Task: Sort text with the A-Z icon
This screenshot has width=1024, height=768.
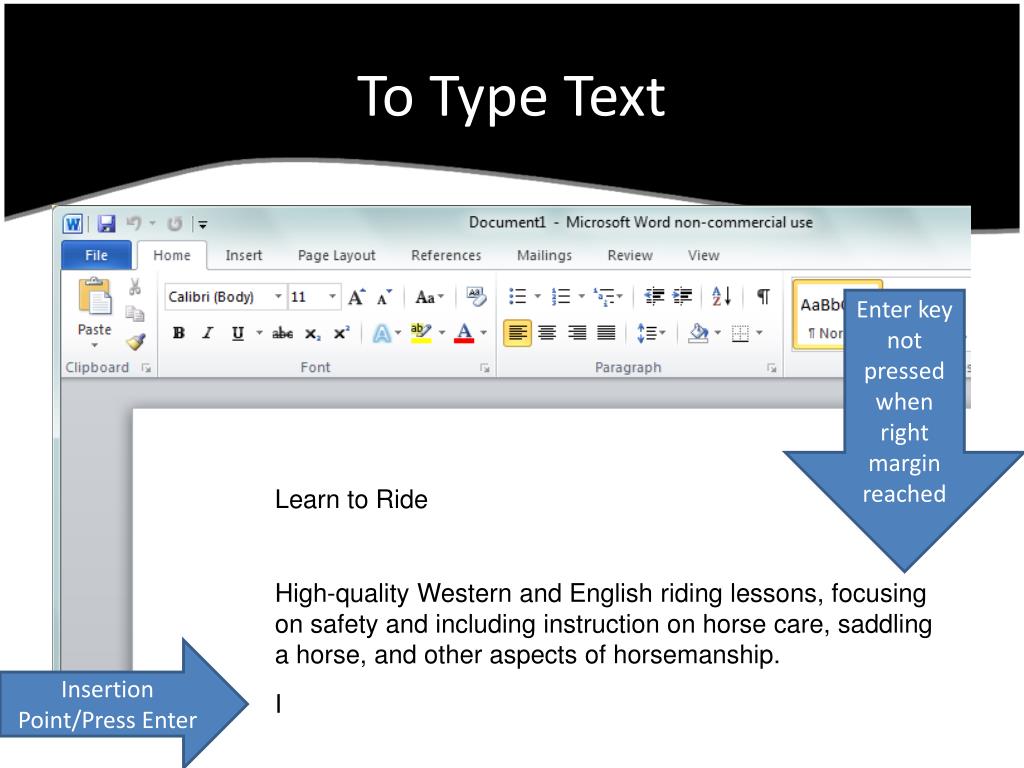Action: click(721, 296)
